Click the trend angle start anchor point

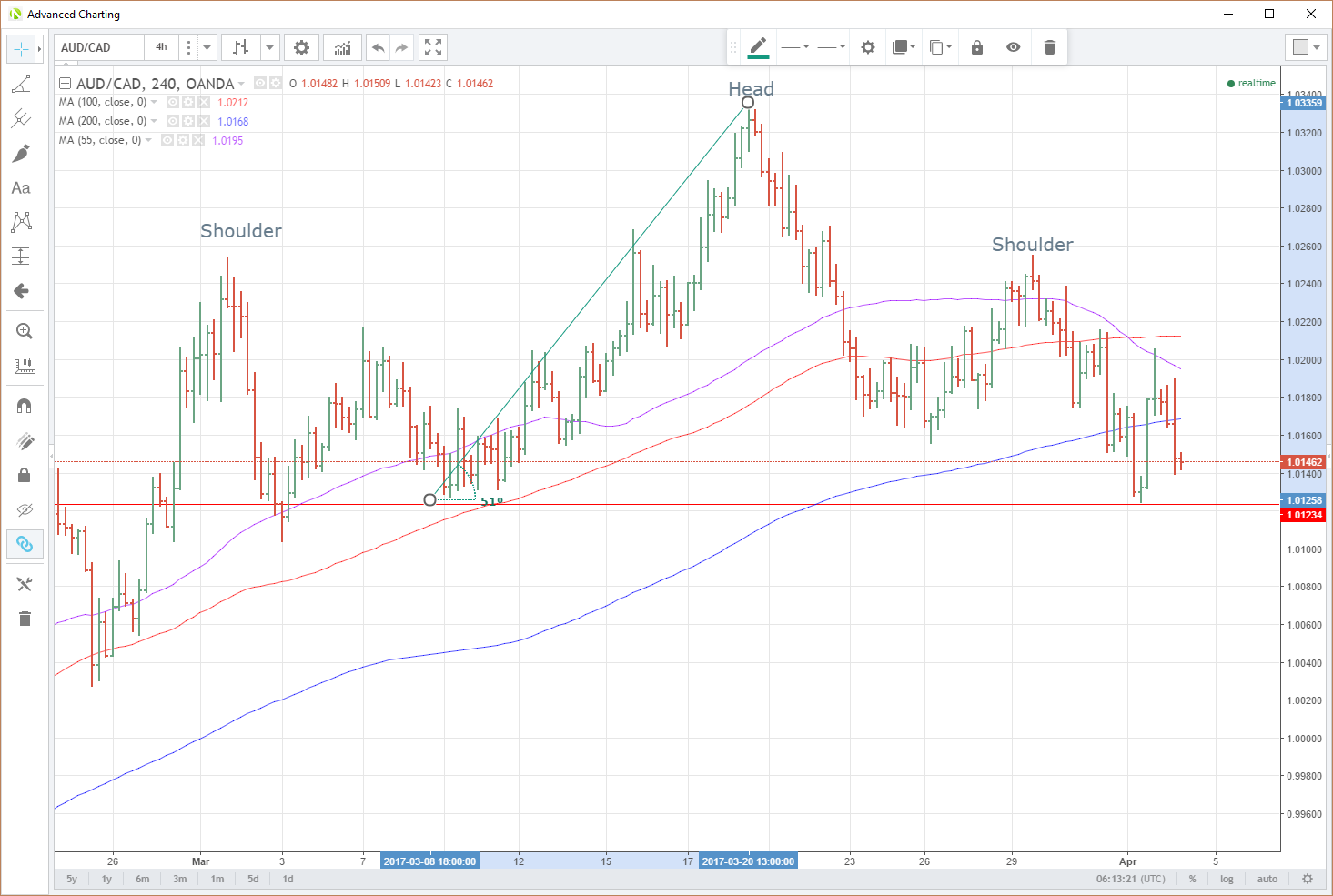click(x=430, y=499)
